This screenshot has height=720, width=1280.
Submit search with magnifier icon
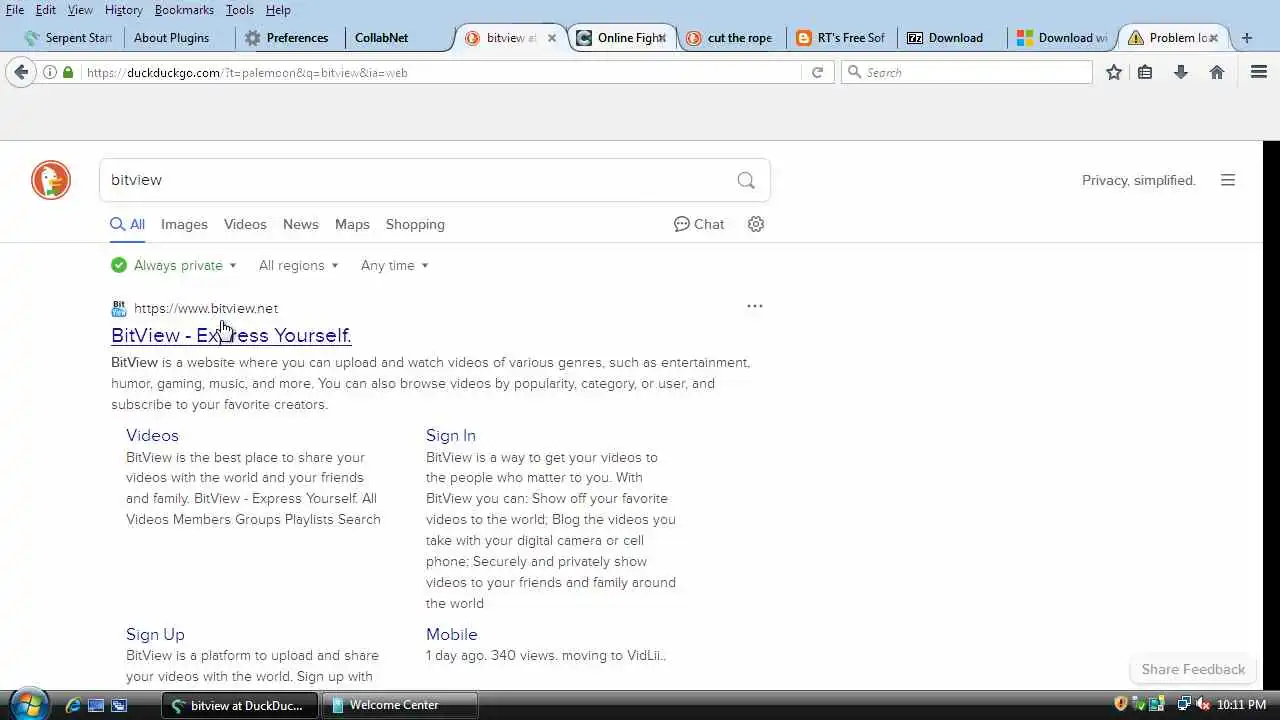click(746, 180)
